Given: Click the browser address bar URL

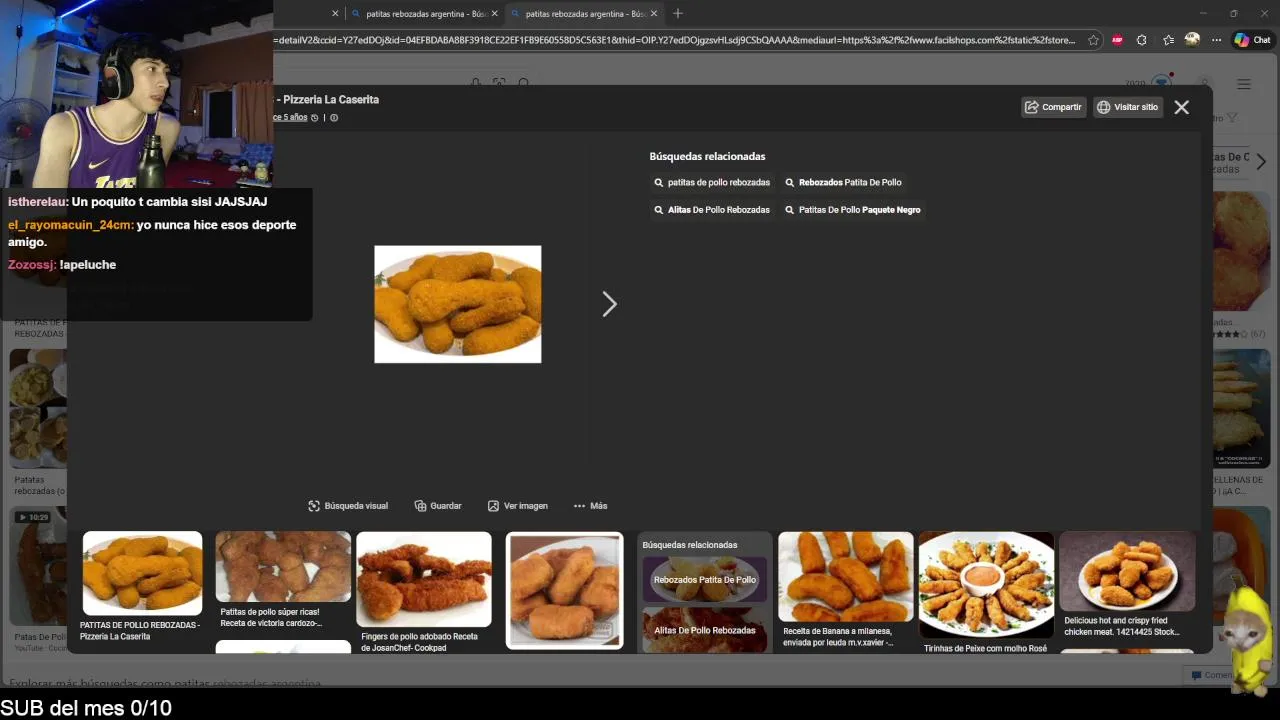Looking at the screenshot, I should point(675,40).
